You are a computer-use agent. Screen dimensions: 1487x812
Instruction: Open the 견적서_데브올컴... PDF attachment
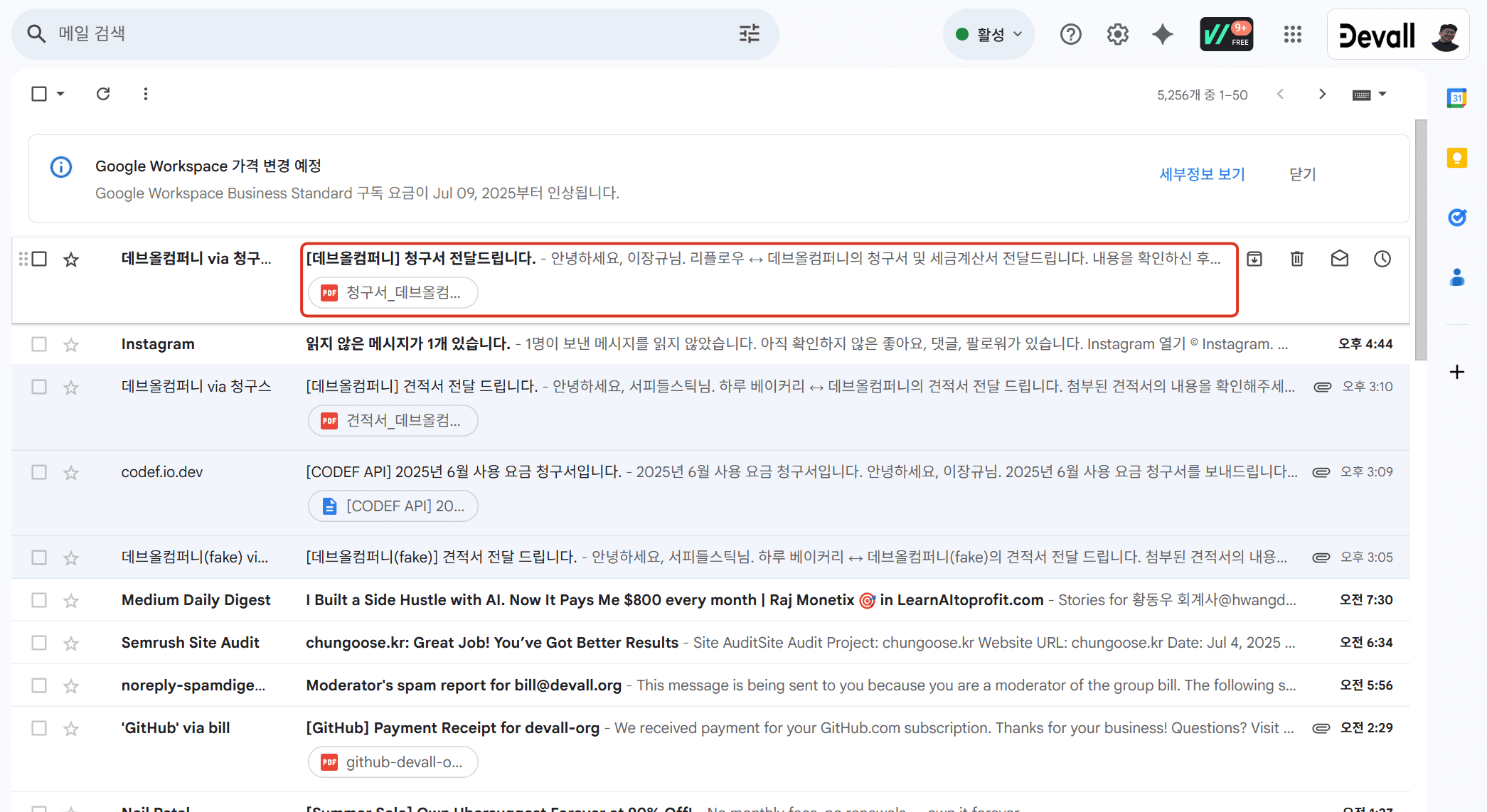[x=393, y=421]
